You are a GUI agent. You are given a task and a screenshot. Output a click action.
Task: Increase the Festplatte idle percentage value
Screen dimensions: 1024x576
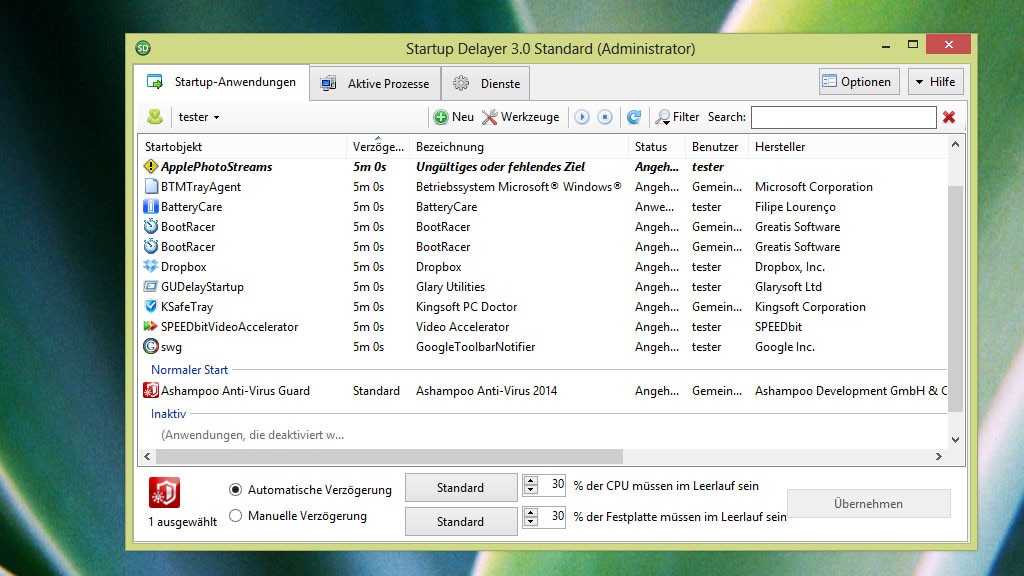531,512
